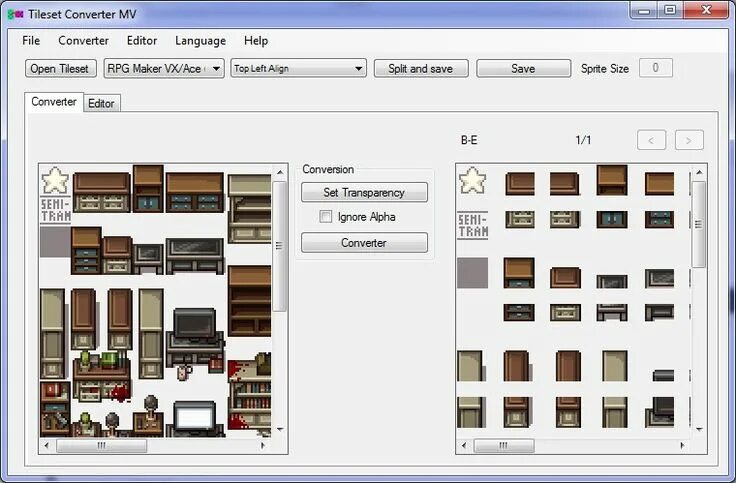
Task: Click Split and save button
Action: tap(421, 69)
